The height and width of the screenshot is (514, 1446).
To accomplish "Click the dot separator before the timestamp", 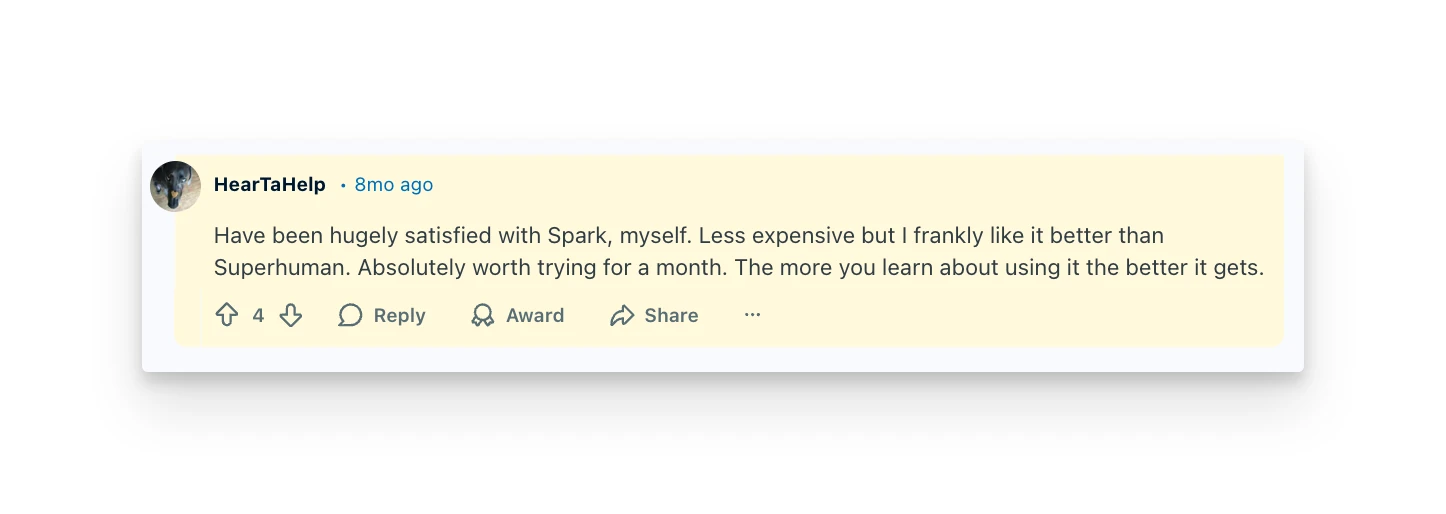I will coord(343,186).
